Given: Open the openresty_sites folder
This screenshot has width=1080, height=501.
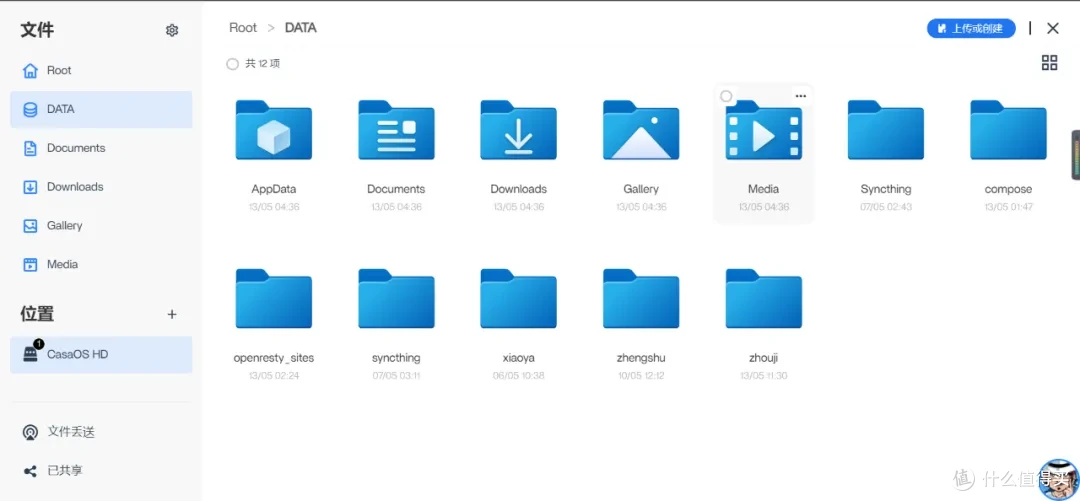Looking at the screenshot, I should point(274,298).
